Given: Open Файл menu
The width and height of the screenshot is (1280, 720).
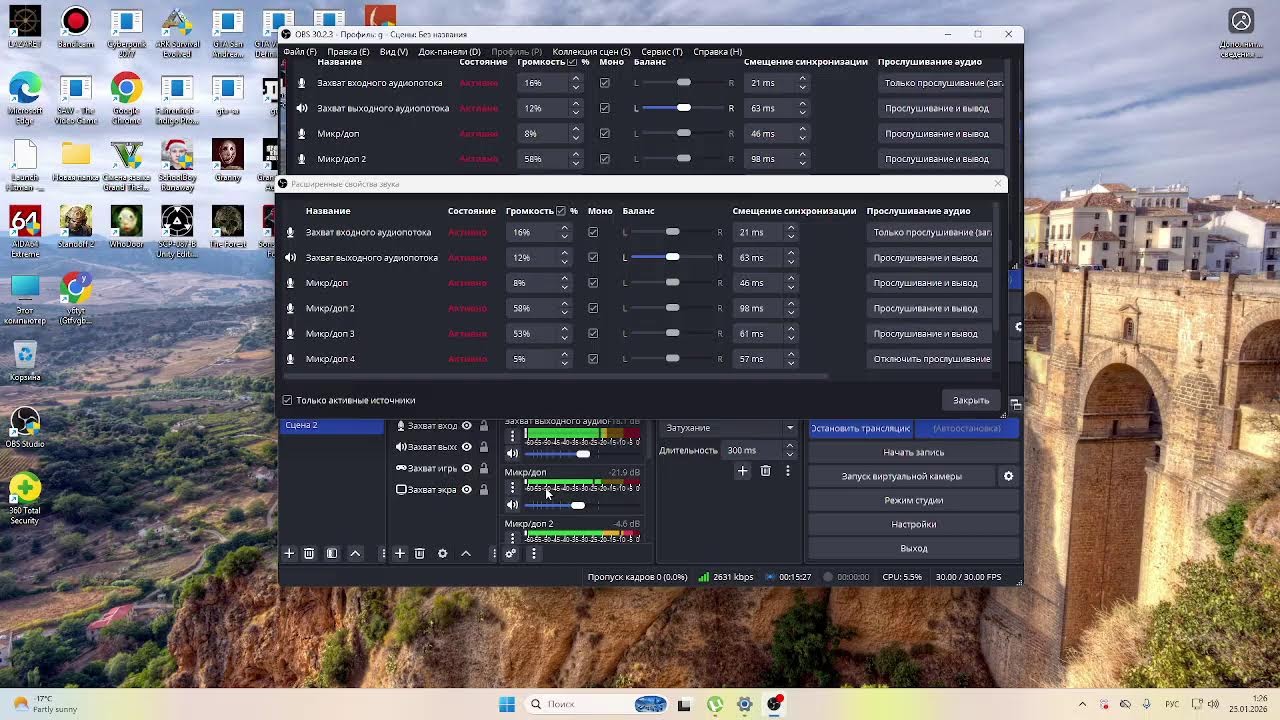Looking at the screenshot, I should [x=299, y=52].
